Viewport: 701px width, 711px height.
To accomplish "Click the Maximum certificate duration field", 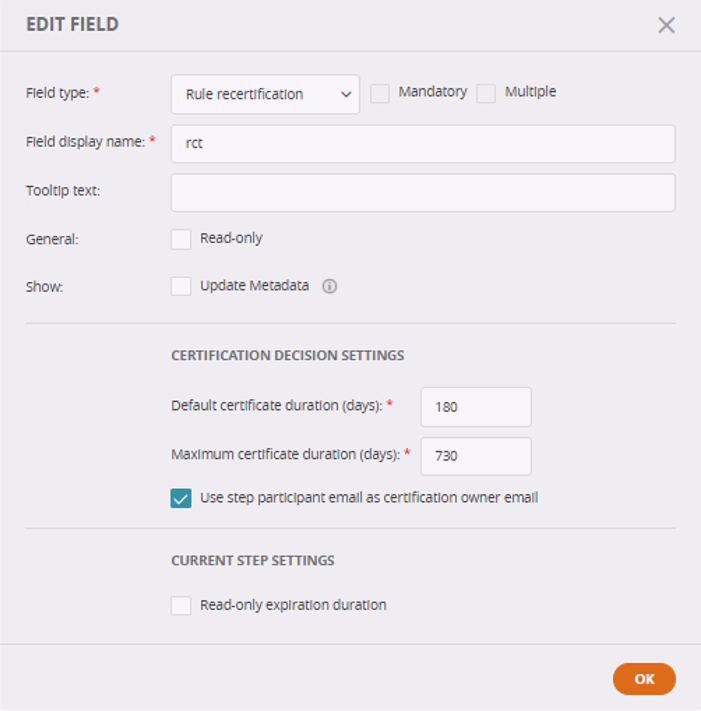I will (x=476, y=456).
